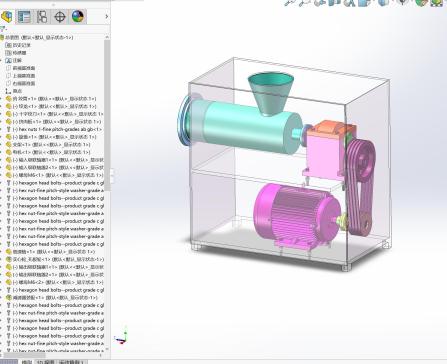The height and width of the screenshot is (364, 447).
Task: Select the blue end flange on the barrel
Action: tap(184, 120)
